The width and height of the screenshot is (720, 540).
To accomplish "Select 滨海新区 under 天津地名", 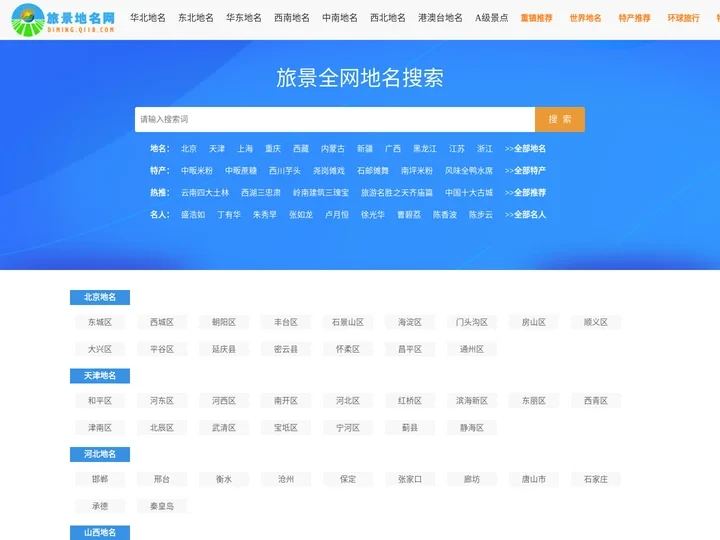I will coord(472,401).
